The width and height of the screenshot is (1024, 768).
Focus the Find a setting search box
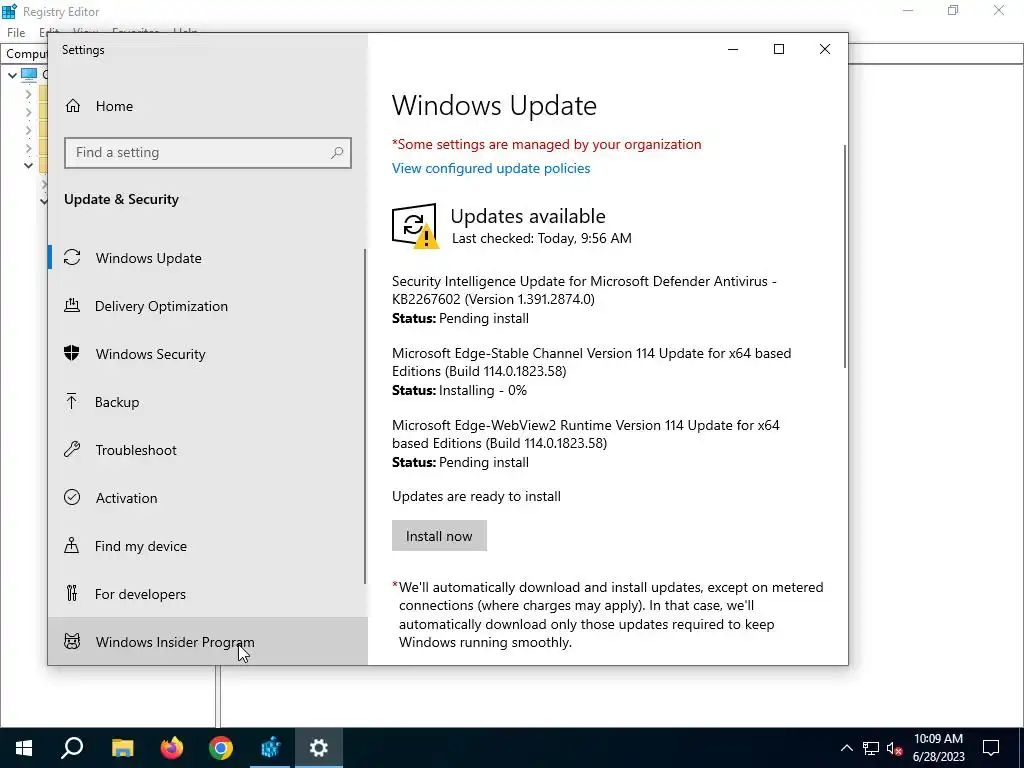pos(208,153)
